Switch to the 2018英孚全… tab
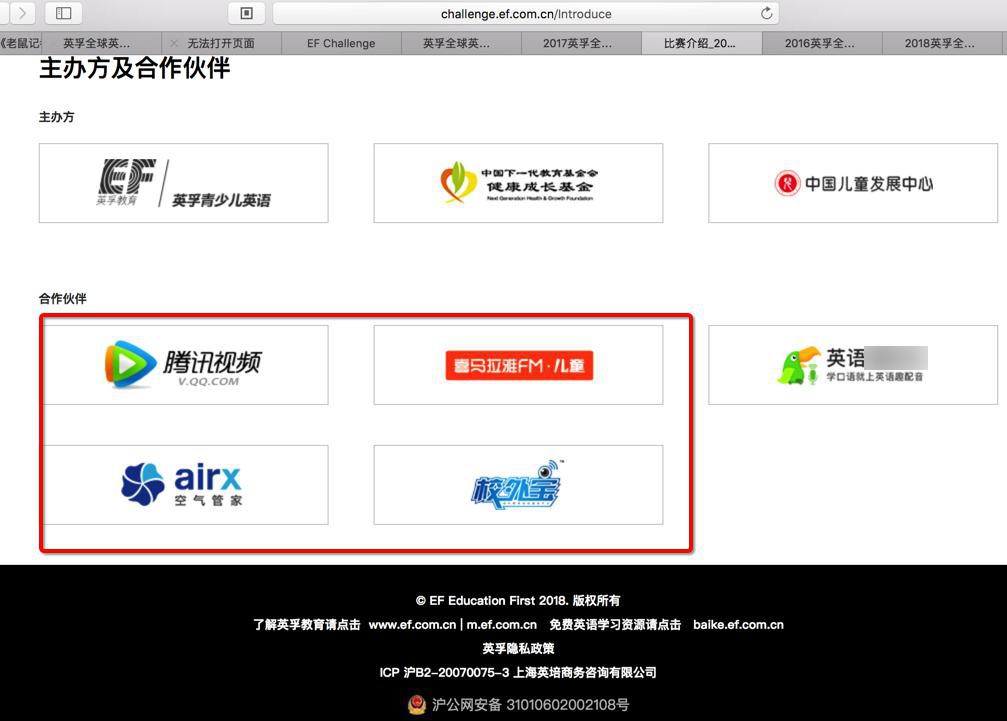This screenshot has width=1007, height=721. click(944, 43)
